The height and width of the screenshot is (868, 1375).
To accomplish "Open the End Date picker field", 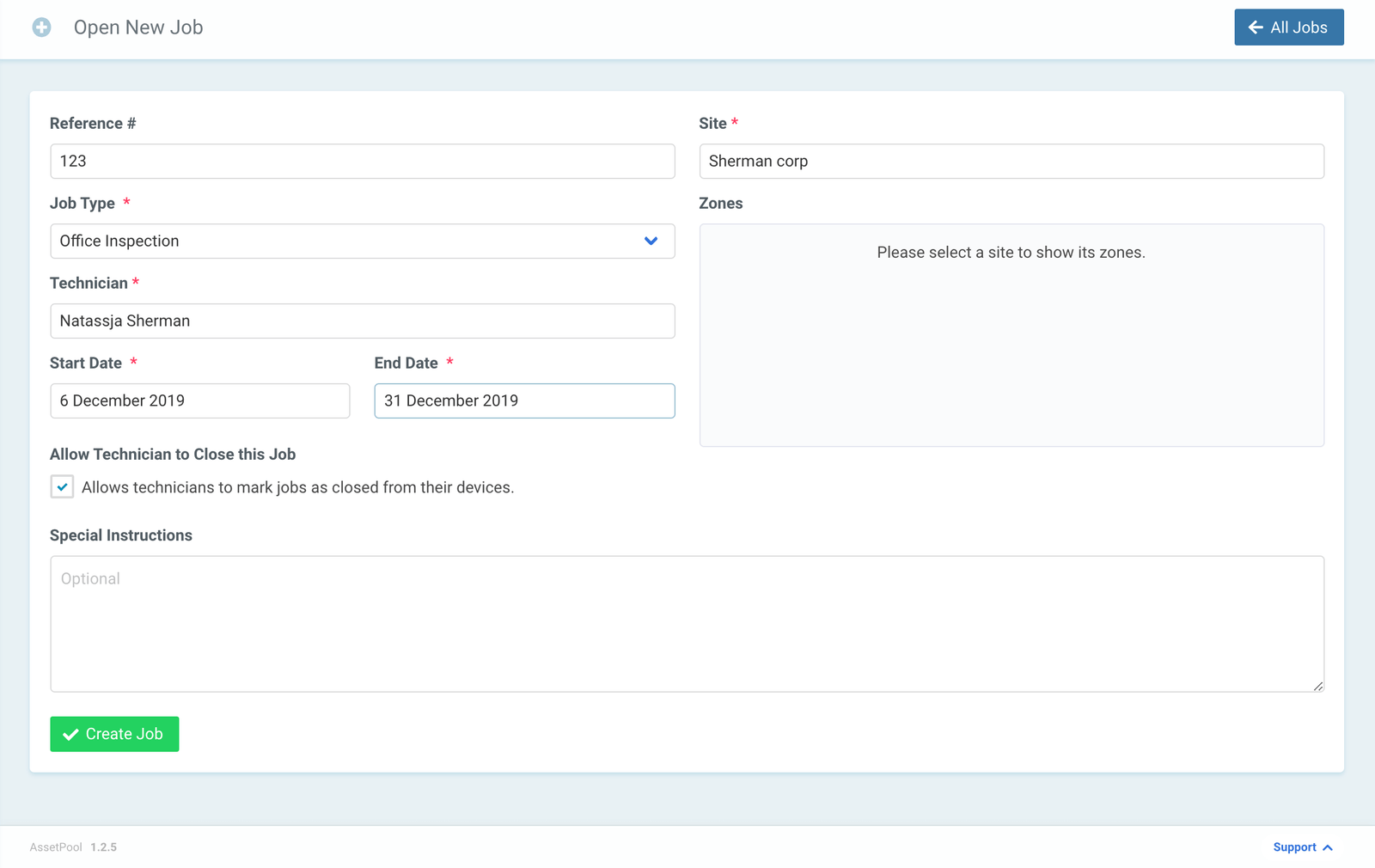I will coord(524,401).
